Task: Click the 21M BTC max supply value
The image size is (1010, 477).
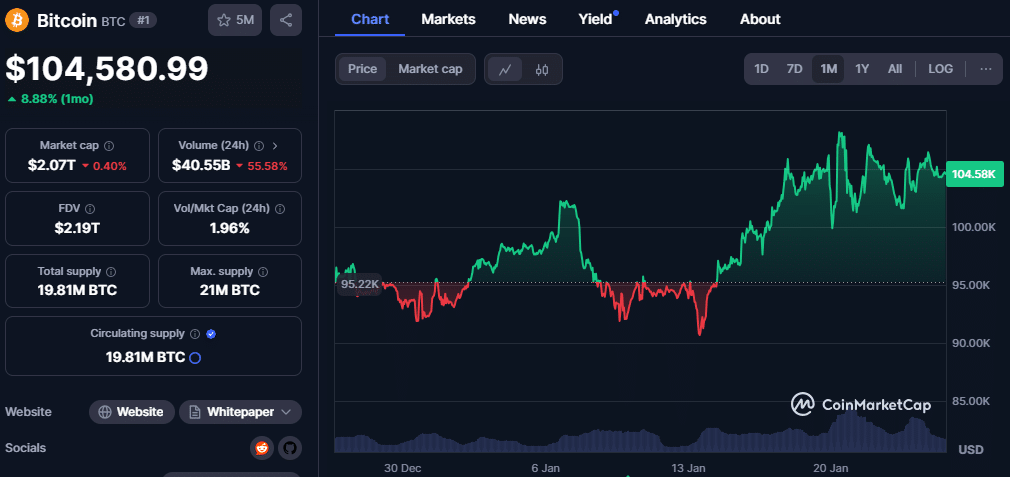Action: click(229, 290)
